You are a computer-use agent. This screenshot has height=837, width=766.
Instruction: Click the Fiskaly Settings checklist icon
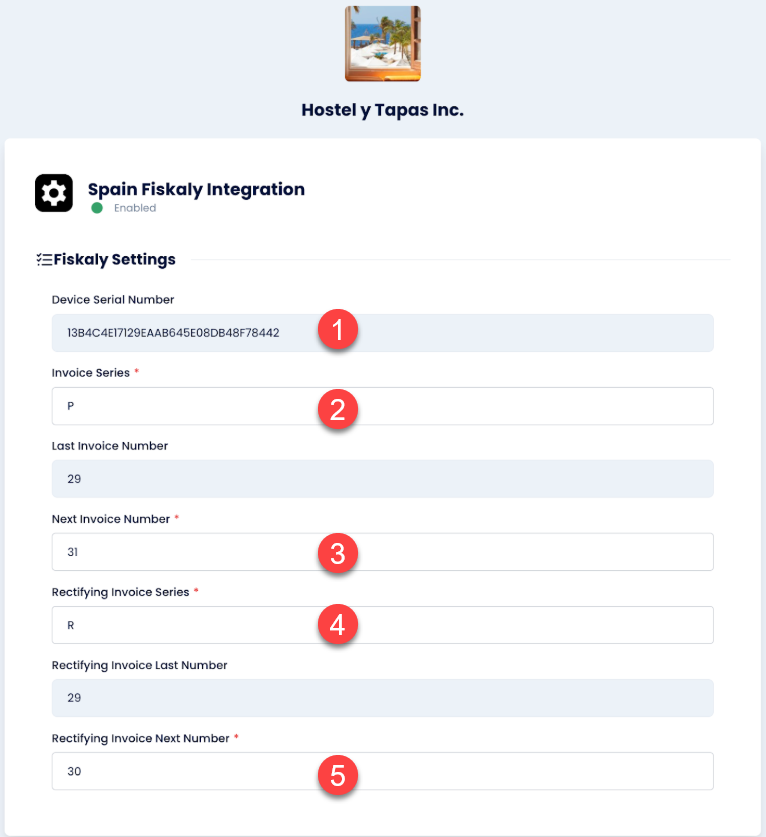coord(44,260)
